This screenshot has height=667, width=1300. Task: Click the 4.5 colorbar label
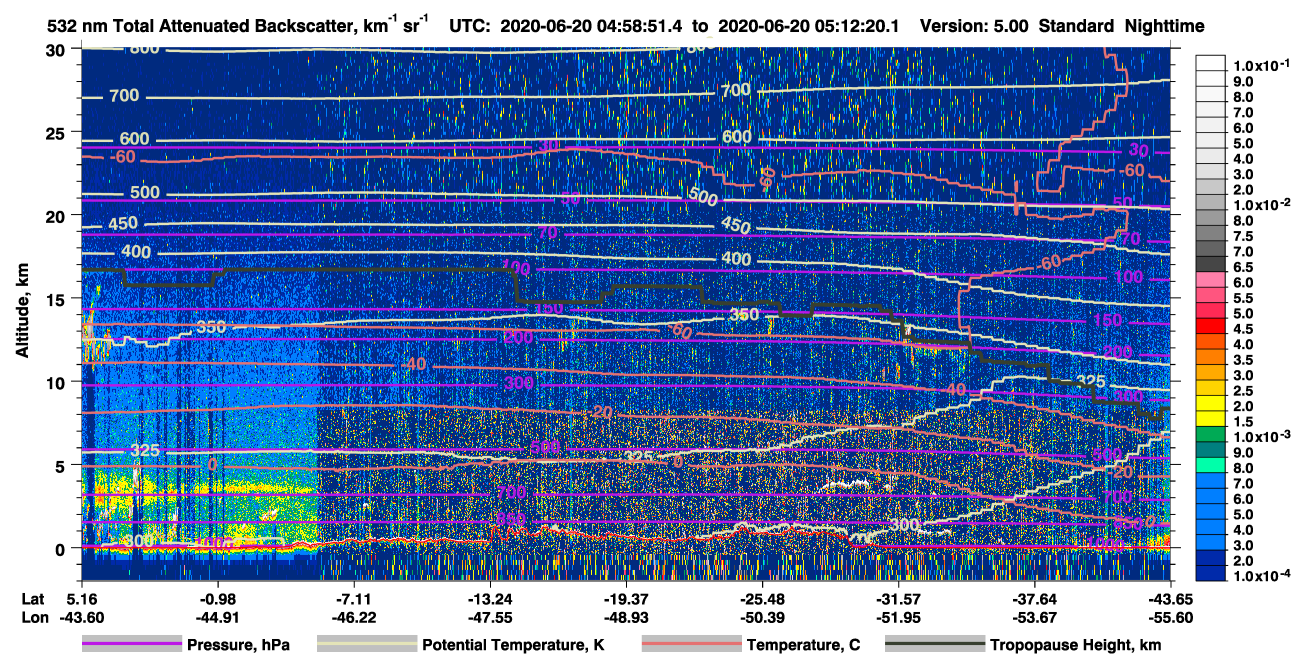click(1243, 329)
